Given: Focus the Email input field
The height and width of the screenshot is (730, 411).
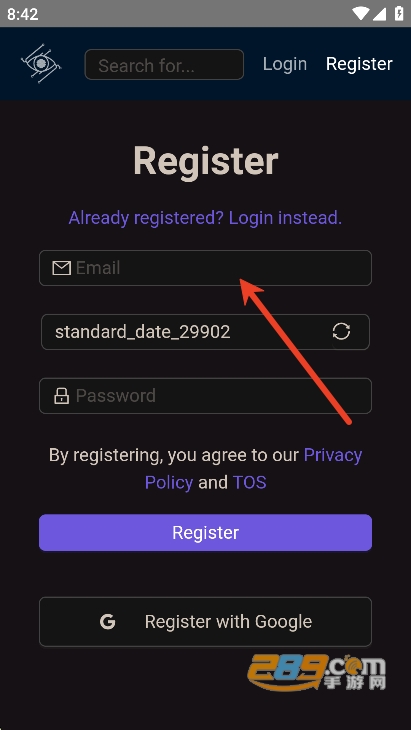Looking at the screenshot, I should click(205, 268).
